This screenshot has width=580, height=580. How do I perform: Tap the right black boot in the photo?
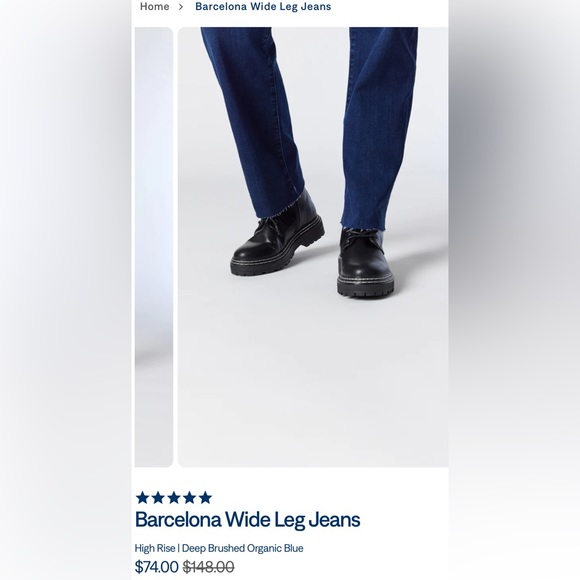(365, 263)
